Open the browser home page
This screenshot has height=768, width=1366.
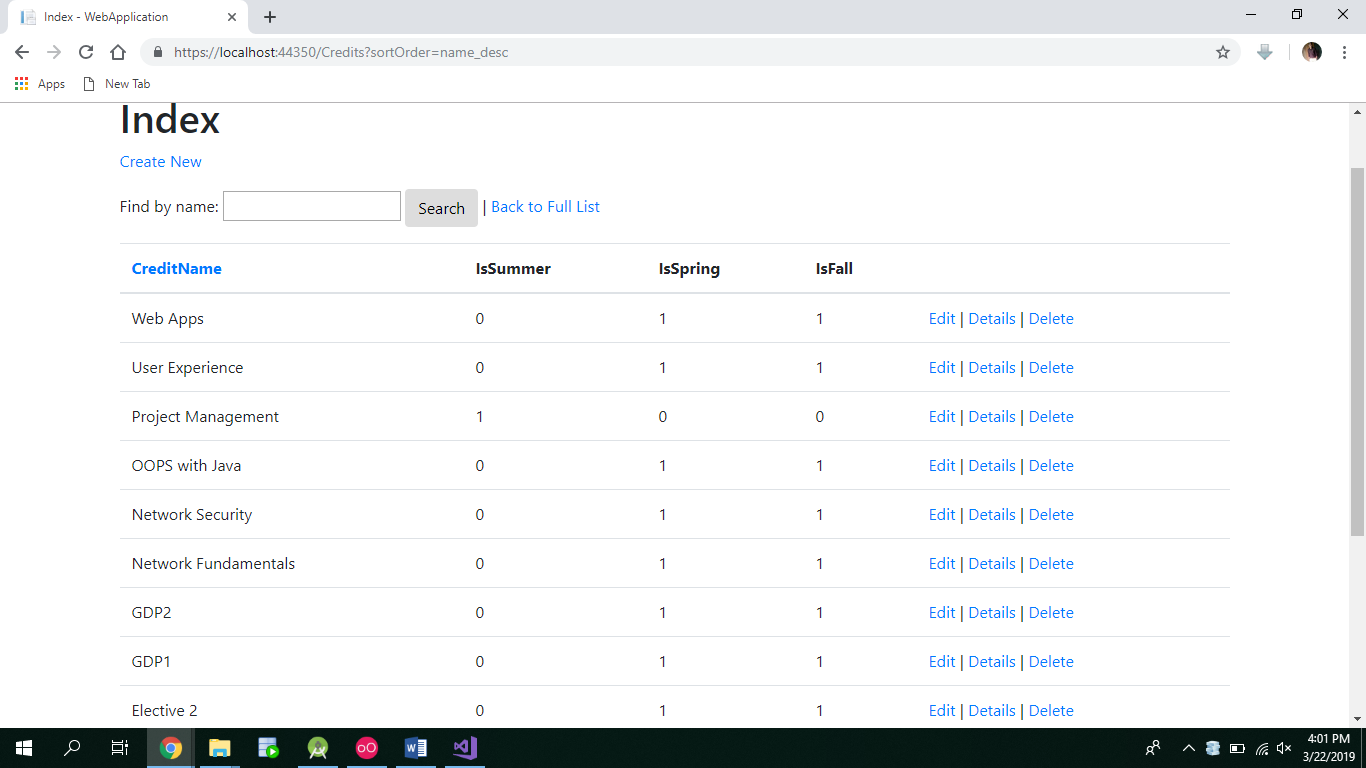pos(118,52)
